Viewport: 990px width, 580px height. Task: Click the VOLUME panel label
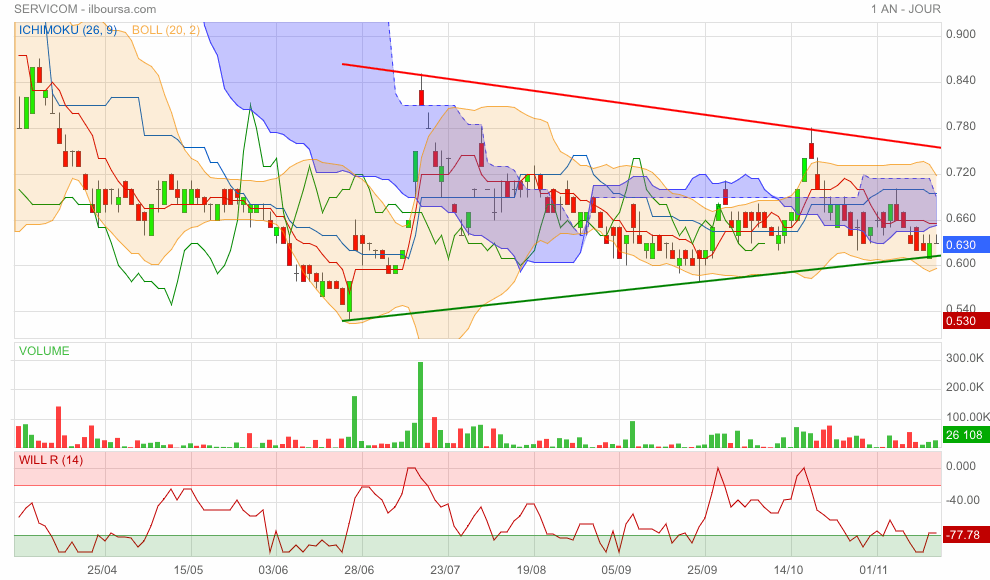click(44, 351)
